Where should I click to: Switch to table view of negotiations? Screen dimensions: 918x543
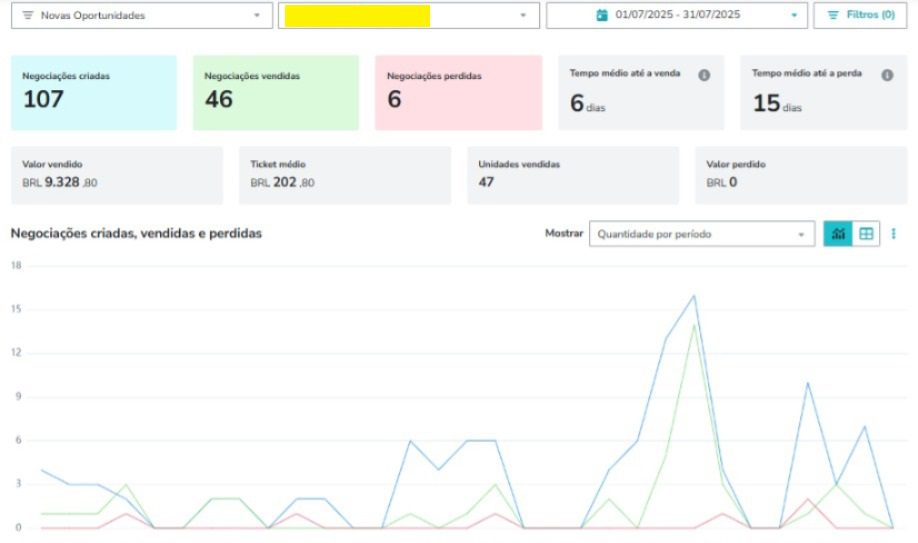pos(866,234)
